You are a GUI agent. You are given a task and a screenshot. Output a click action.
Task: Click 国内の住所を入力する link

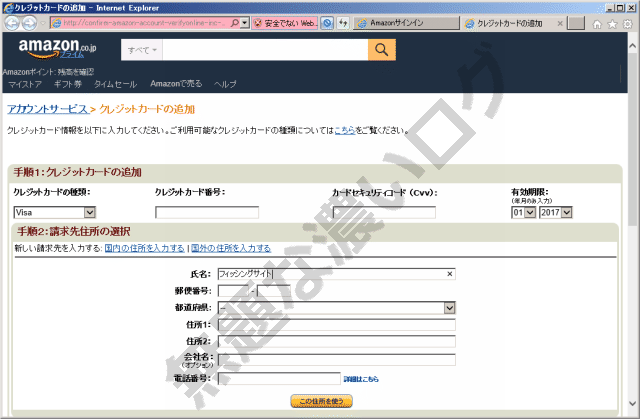[x=144, y=248]
